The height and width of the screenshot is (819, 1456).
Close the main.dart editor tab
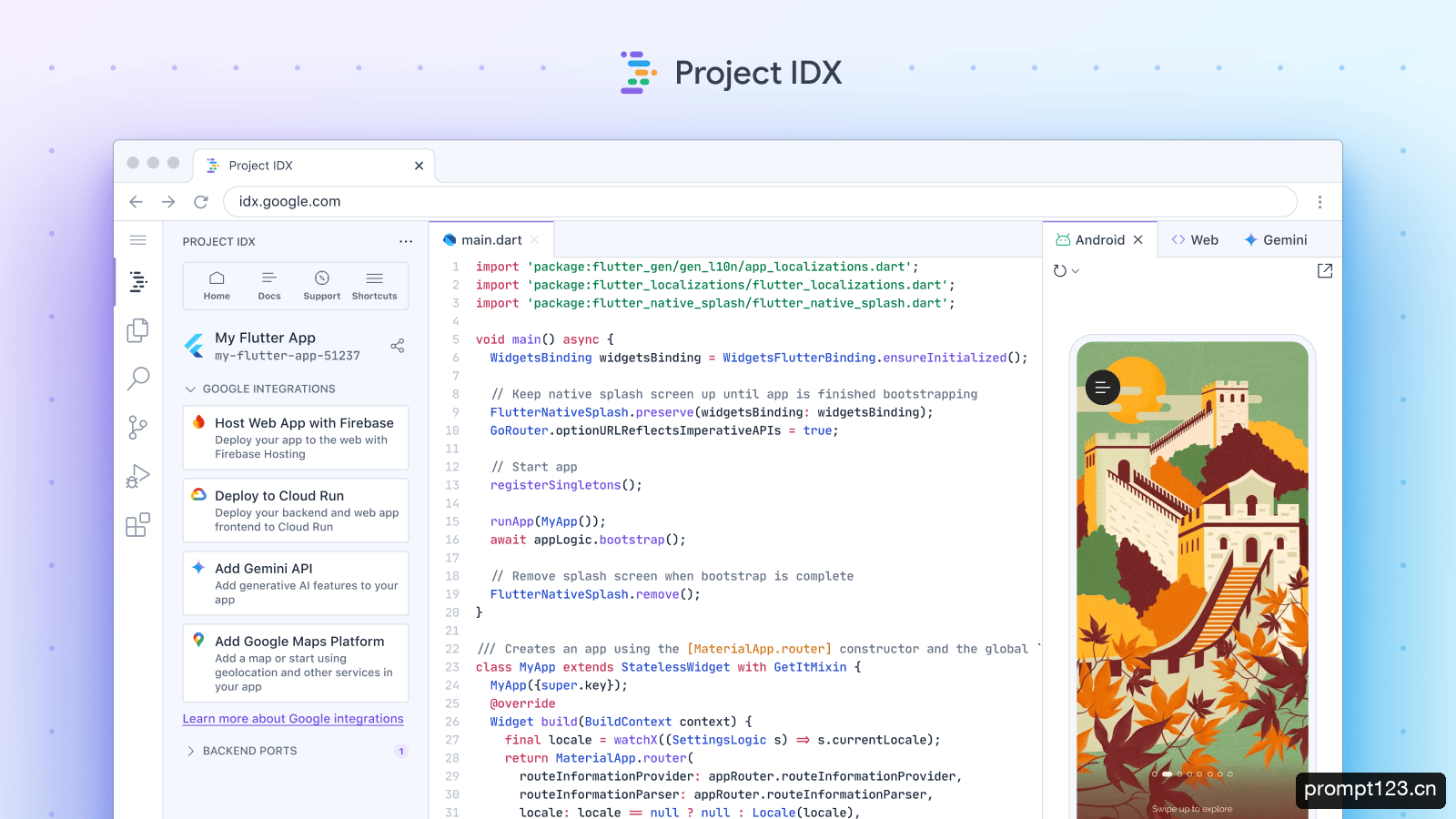(x=535, y=240)
